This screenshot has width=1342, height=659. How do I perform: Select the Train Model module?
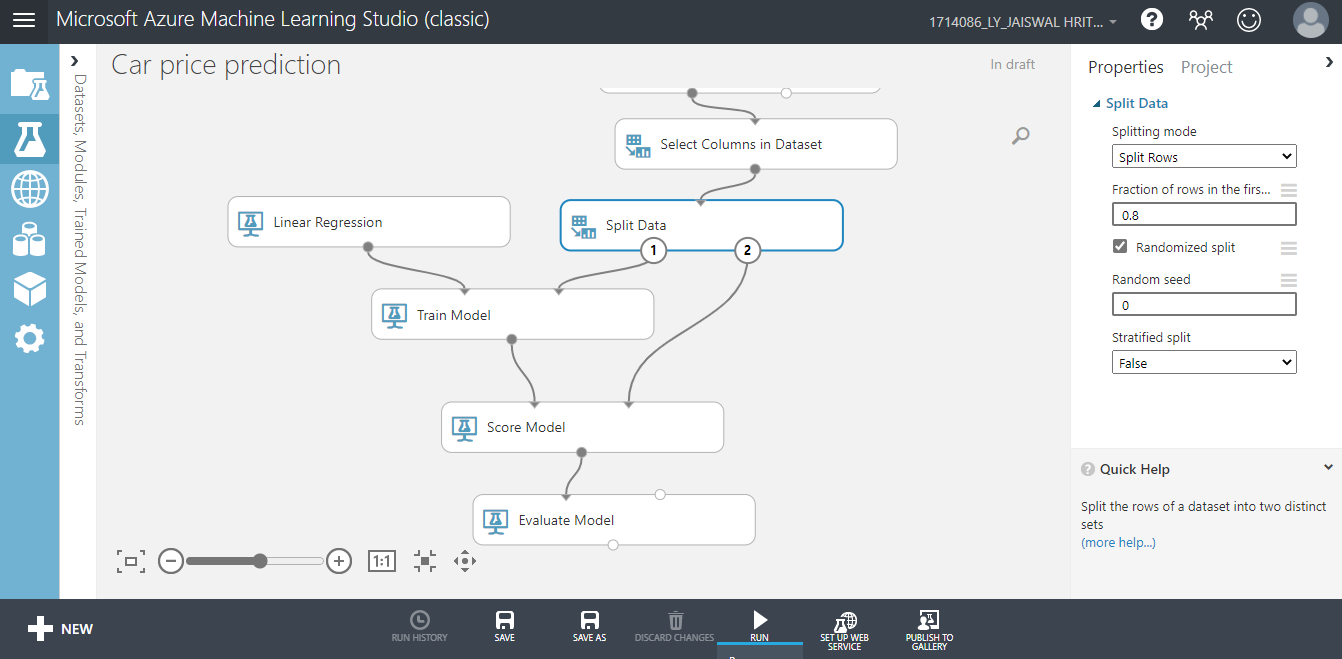(x=512, y=315)
